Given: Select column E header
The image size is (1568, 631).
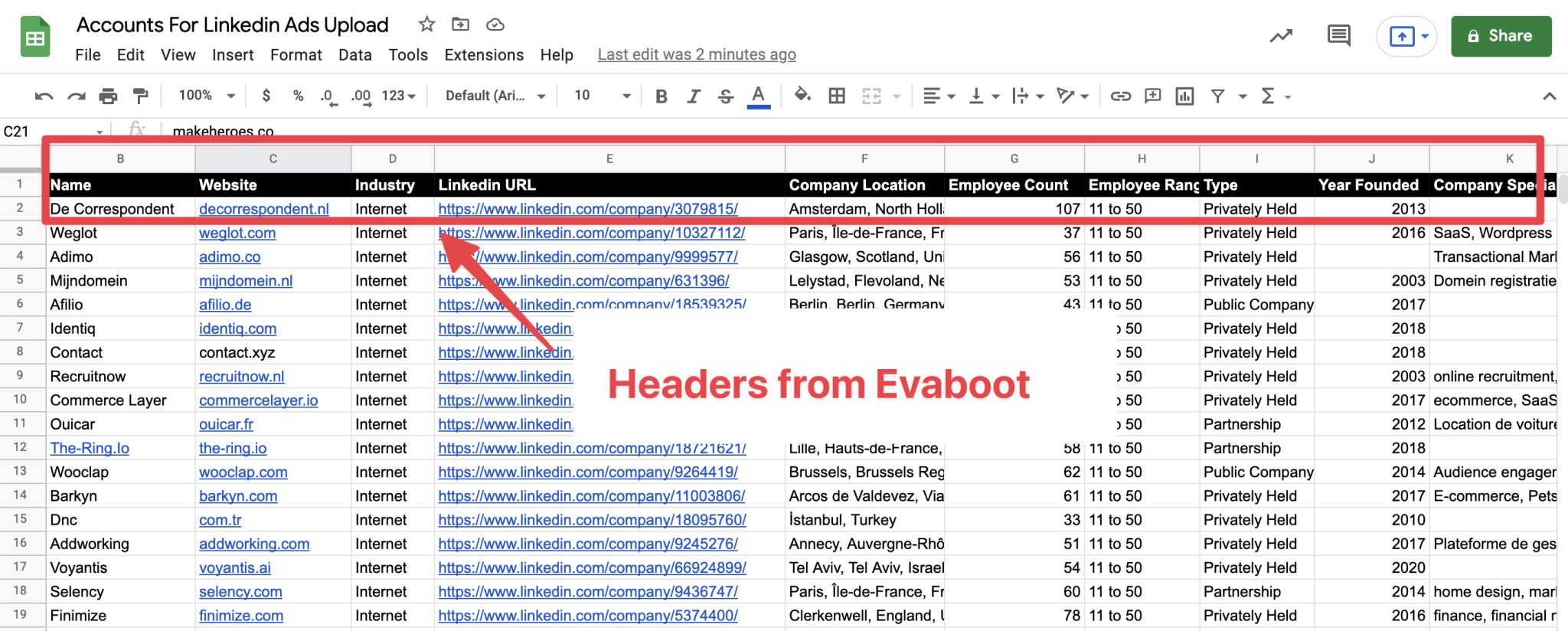Looking at the screenshot, I should click(x=609, y=159).
